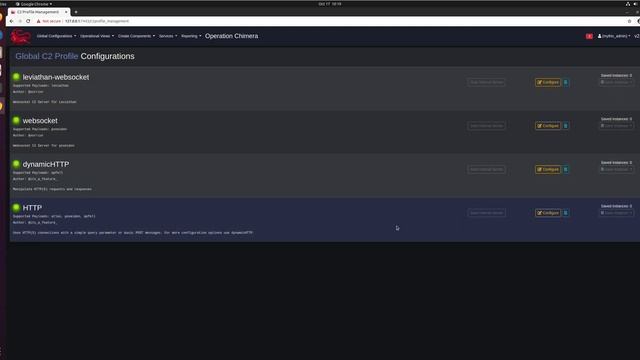Screen dimensions: 640x360
Task: Open the Google Chrome app menu
Action: [x=33, y=4]
